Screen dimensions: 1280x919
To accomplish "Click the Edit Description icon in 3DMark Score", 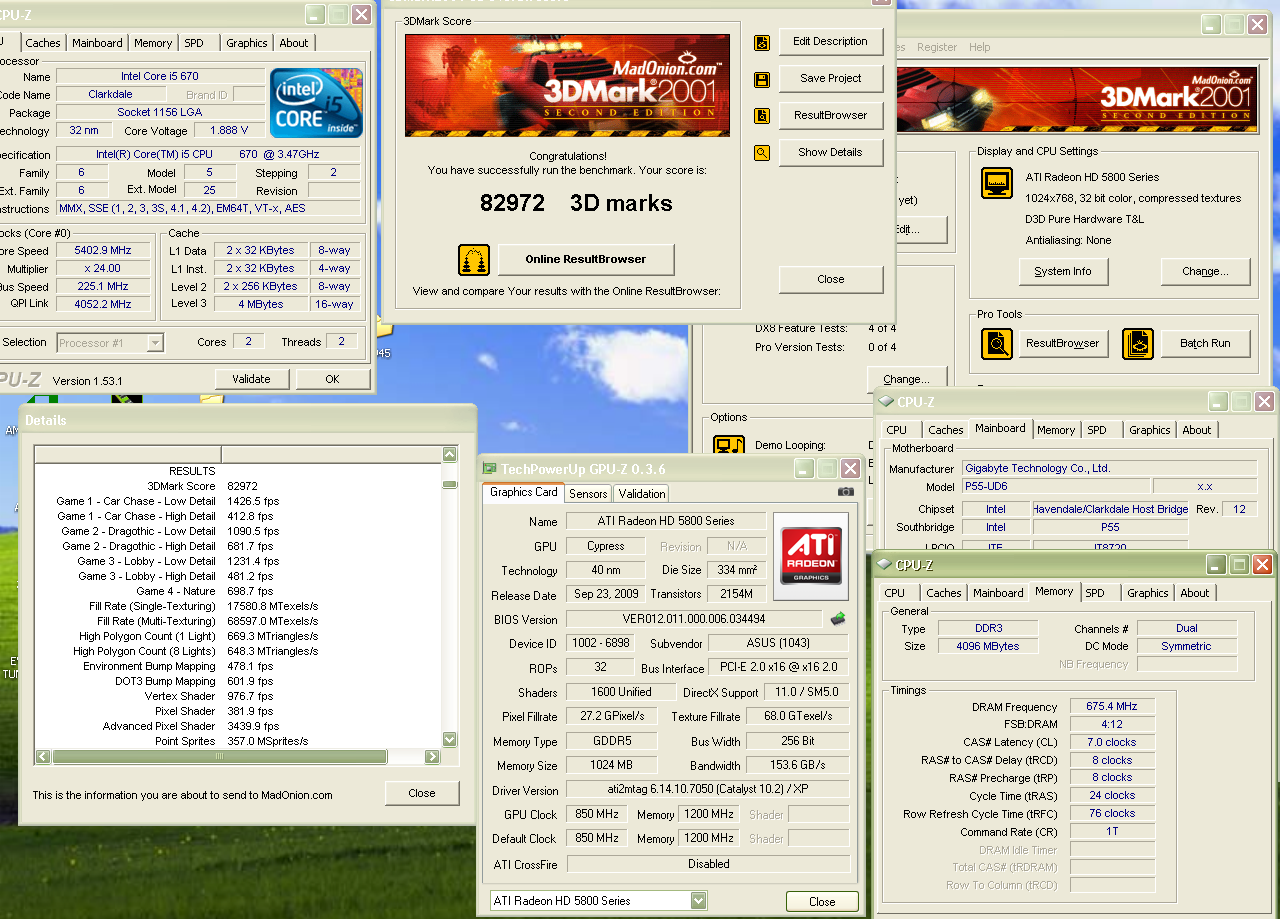I will [762, 42].
